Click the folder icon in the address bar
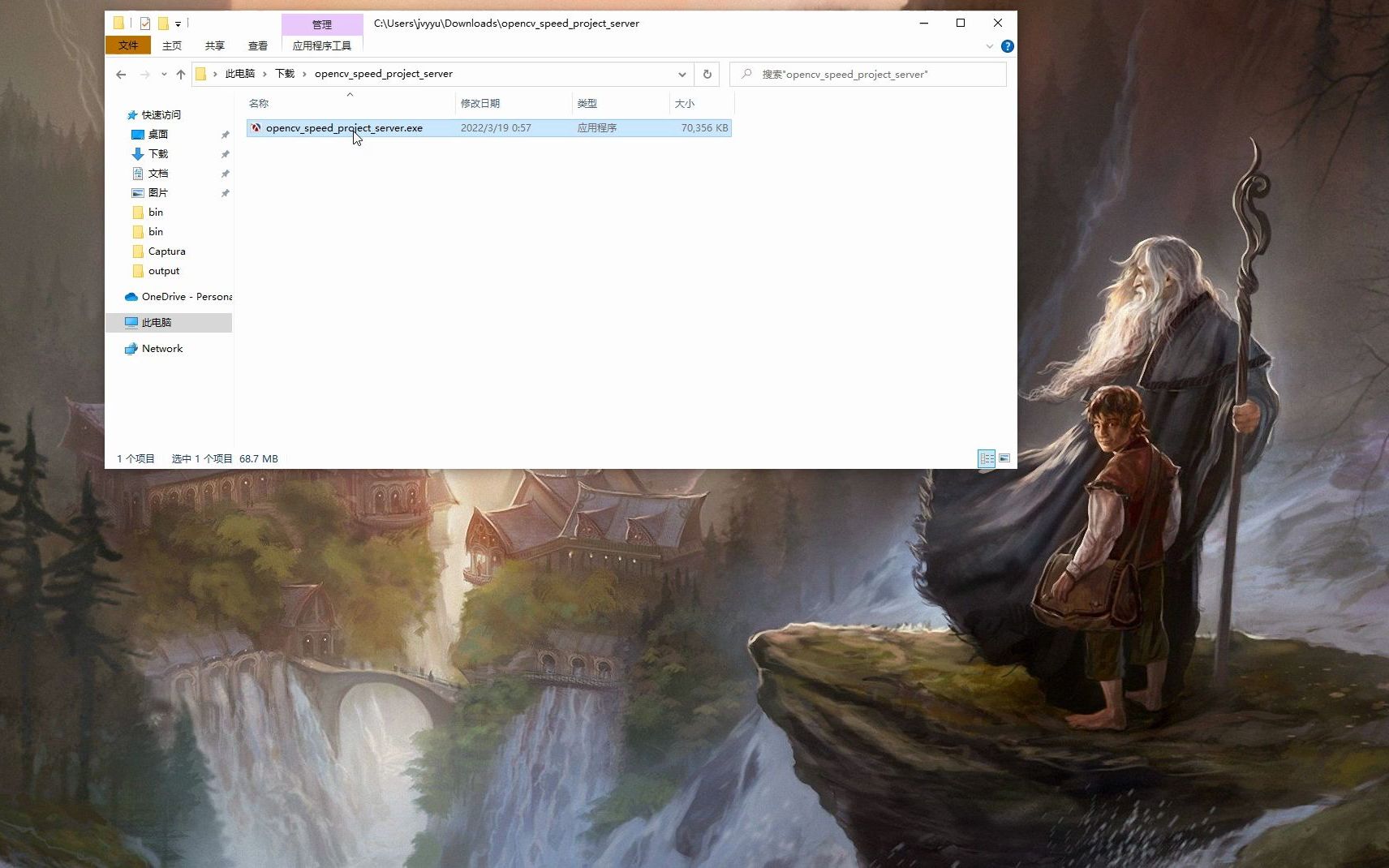 pyautogui.click(x=201, y=75)
